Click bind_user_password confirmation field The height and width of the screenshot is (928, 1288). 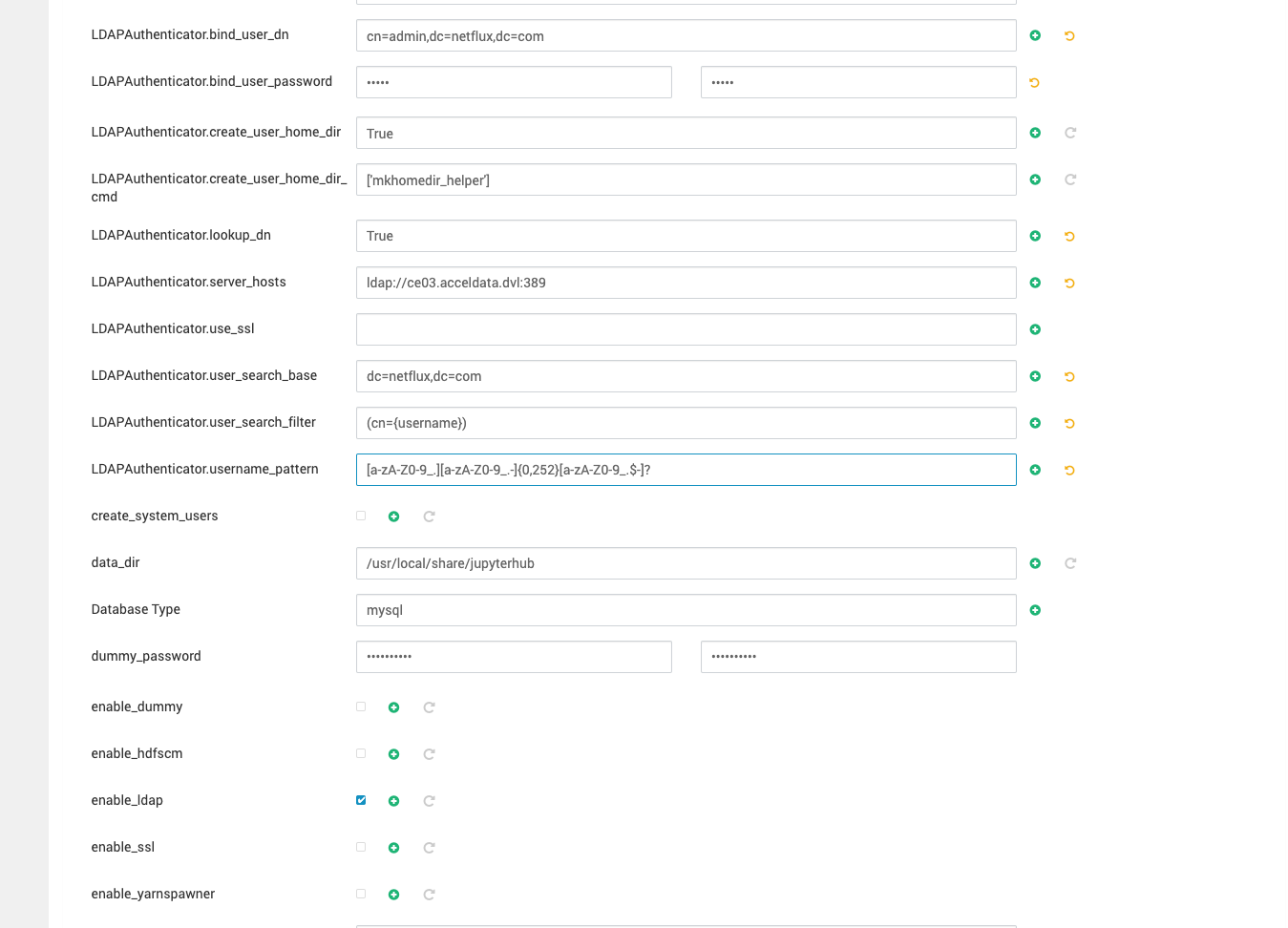[858, 82]
